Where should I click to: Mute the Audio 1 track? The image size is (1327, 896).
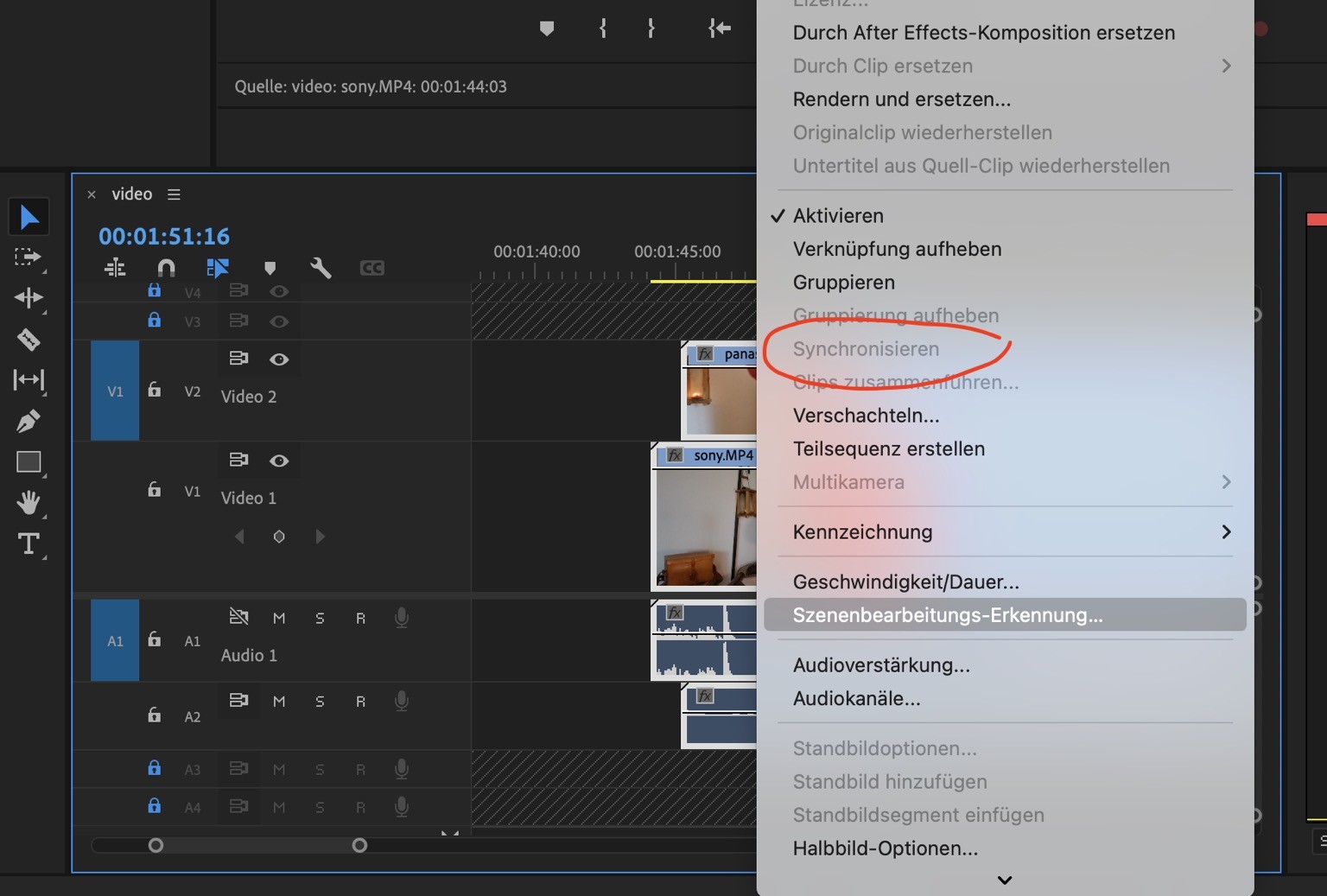click(x=278, y=619)
